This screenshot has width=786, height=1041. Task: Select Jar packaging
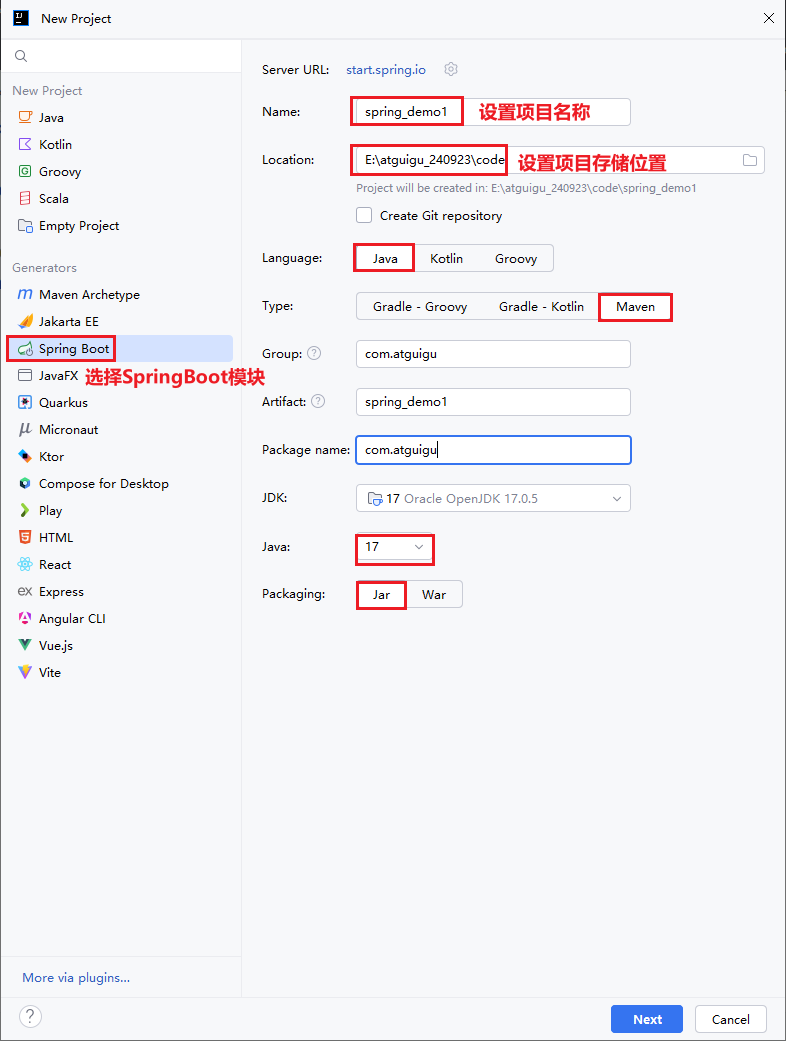(381, 594)
